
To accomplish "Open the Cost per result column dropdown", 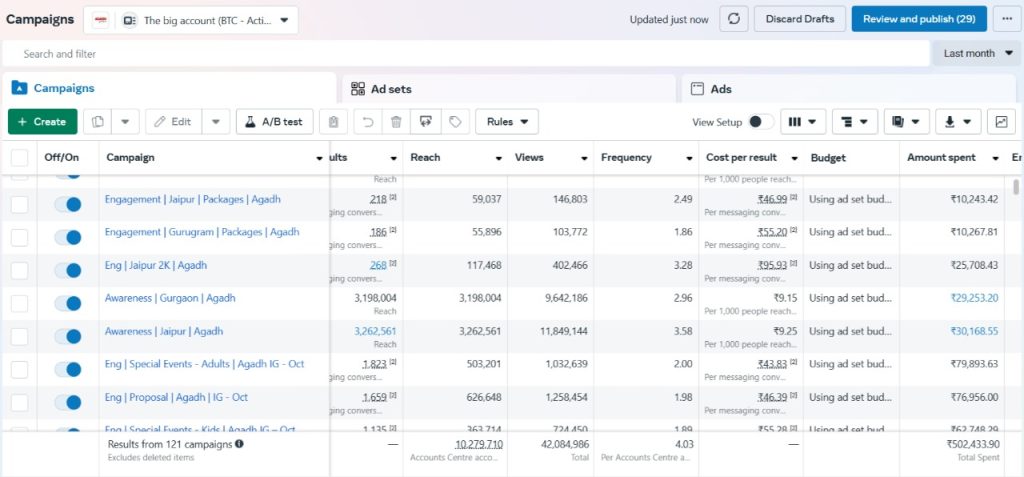I will pos(795,158).
